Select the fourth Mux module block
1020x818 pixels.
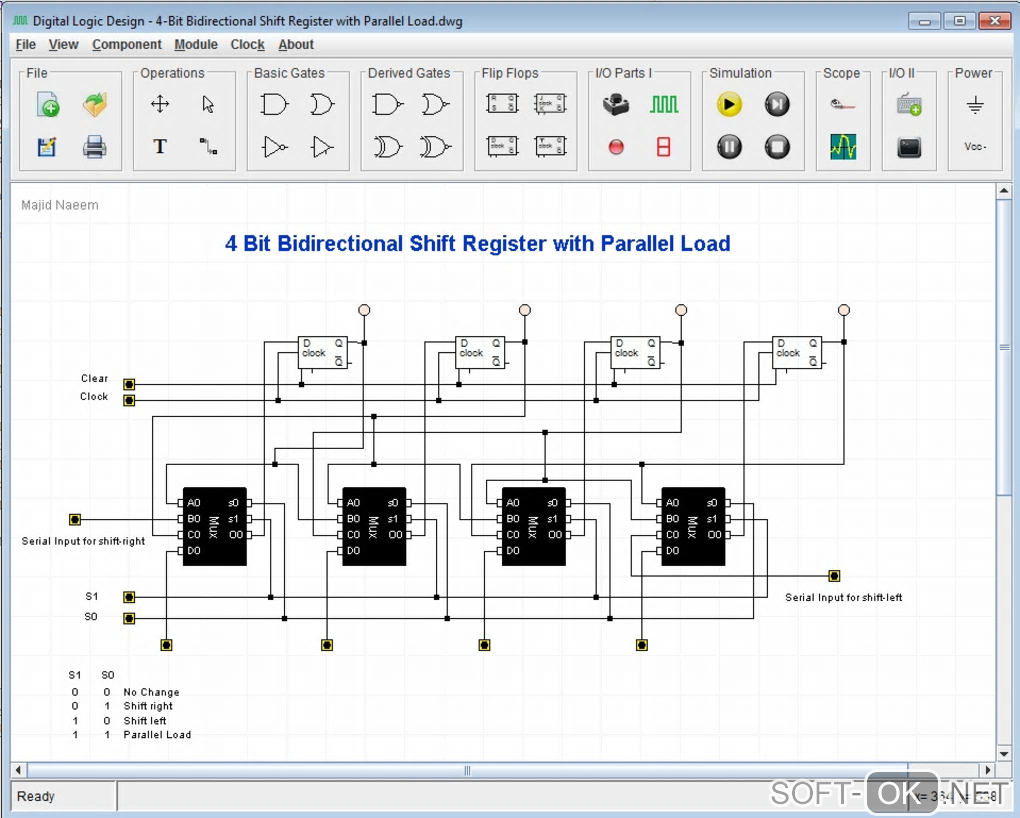click(x=693, y=526)
